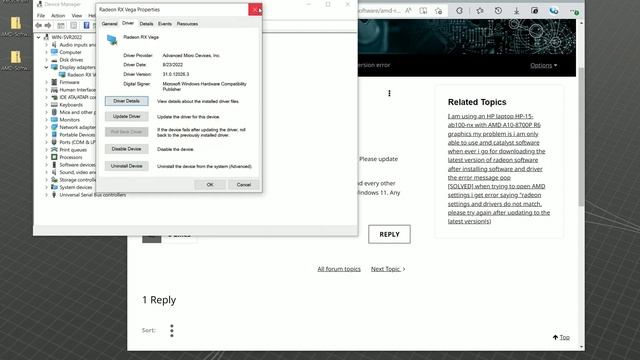Viewport: 640px width, 360px height.
Task: Click the read aloud icon in Edge address bar
Action: [x=408, y=11]
